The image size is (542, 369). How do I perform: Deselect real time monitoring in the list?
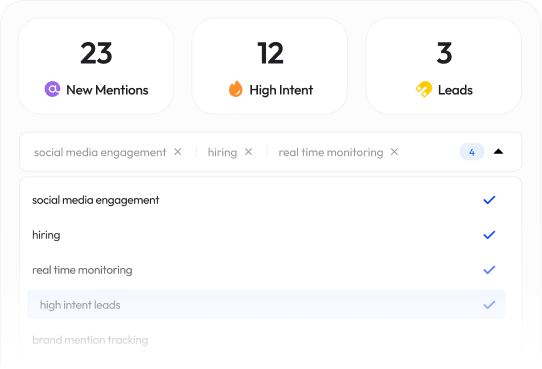point(266,270)
